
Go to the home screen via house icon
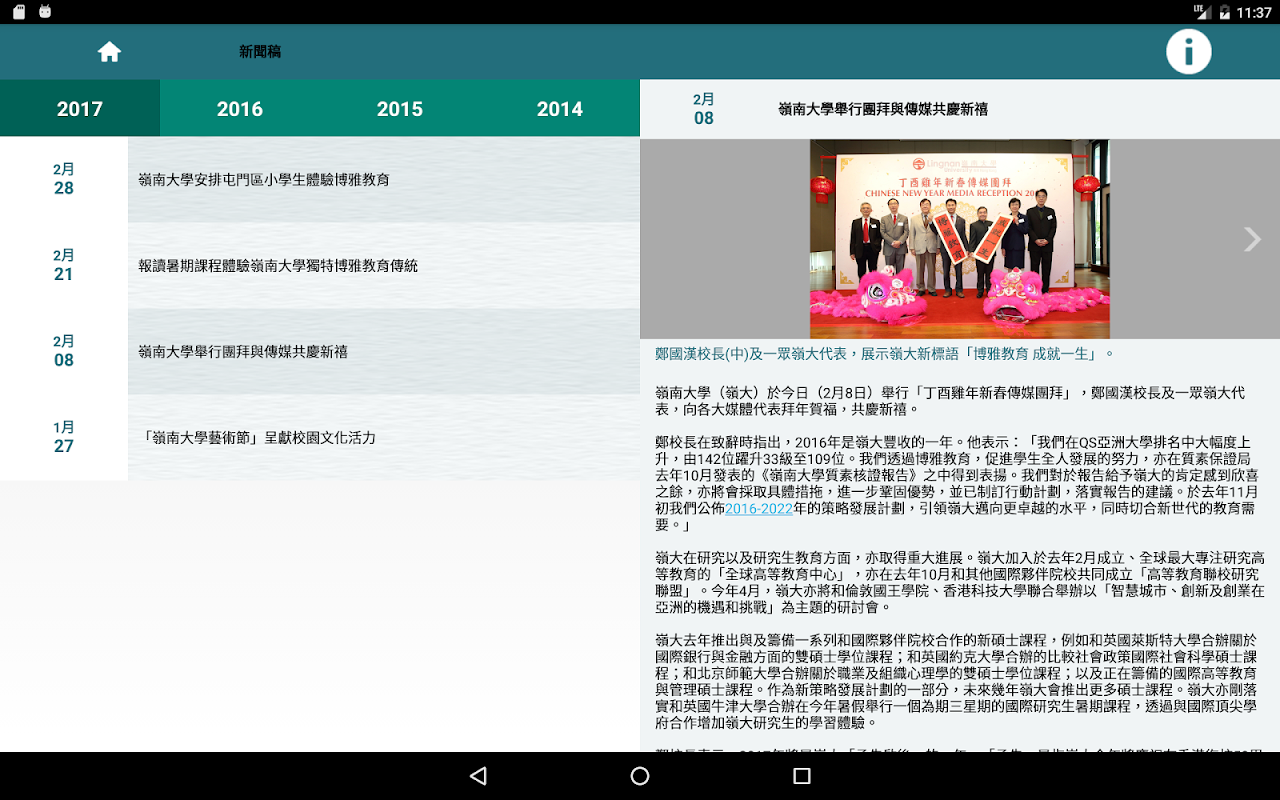point(109,52)
